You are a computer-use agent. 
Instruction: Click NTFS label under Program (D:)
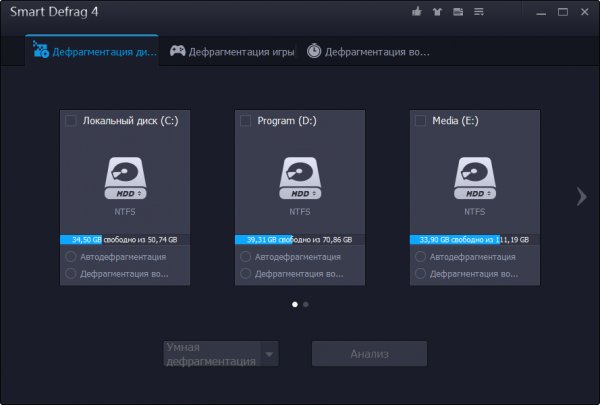pyautogui.click(x=300, y=212)
